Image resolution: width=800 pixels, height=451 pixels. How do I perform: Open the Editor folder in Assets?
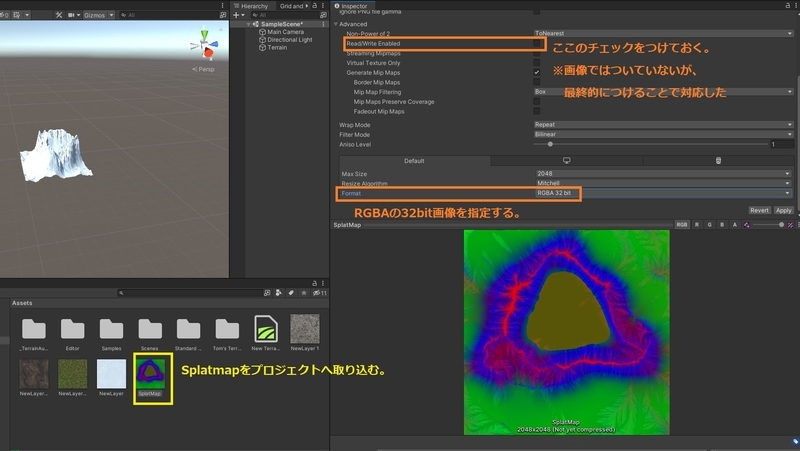coord(72,329)
